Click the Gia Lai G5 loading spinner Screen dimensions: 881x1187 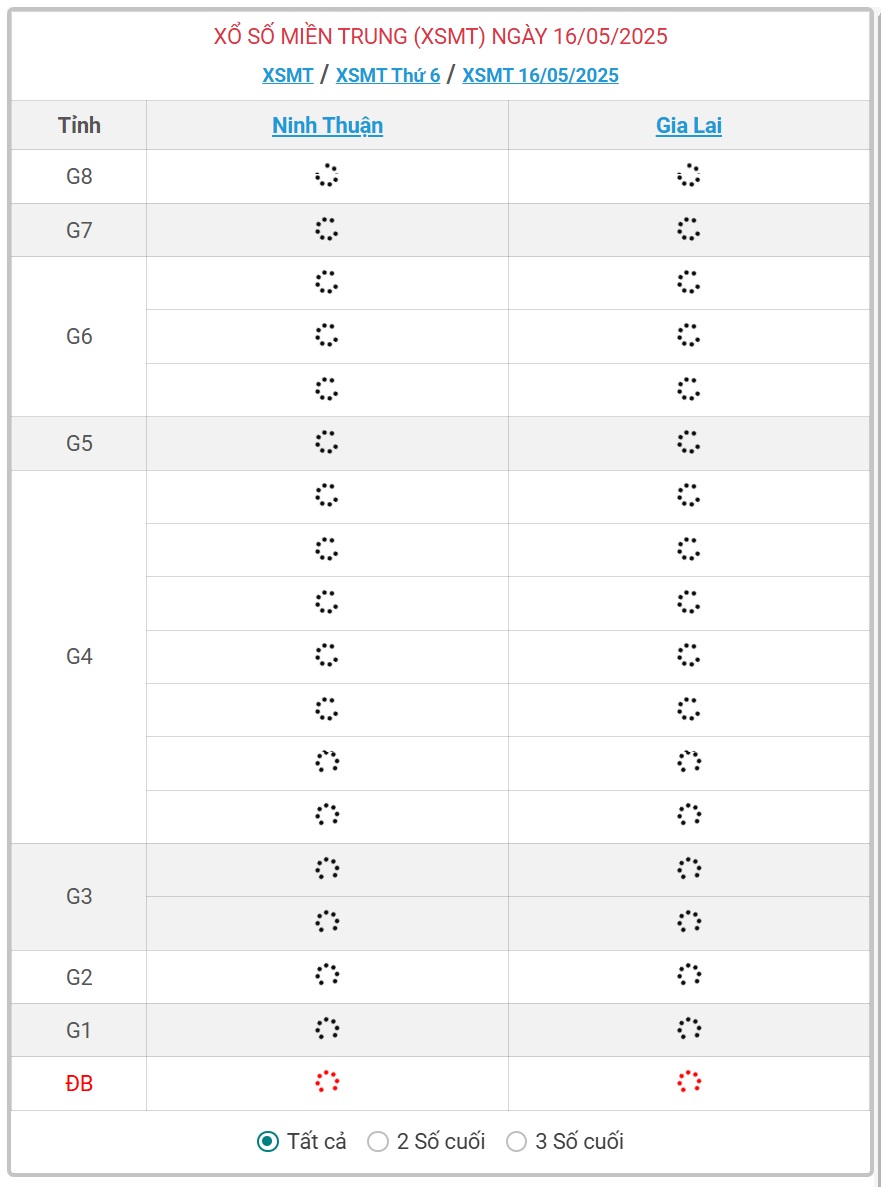tap(689, 442)
